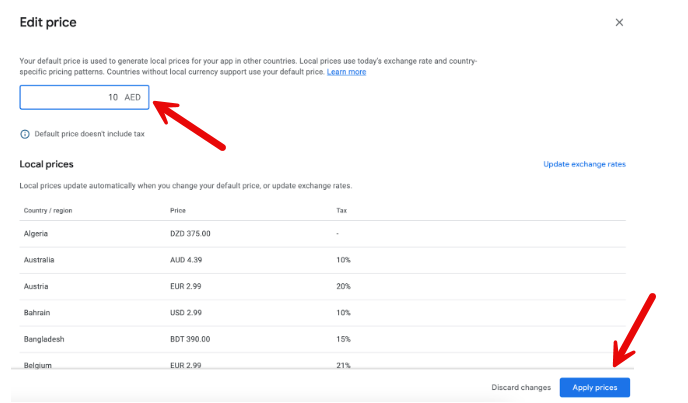This screenshot has height=403, width=688.
Task: Click the BDT 390.00 price cell
Action: click(x=190, y=339)
